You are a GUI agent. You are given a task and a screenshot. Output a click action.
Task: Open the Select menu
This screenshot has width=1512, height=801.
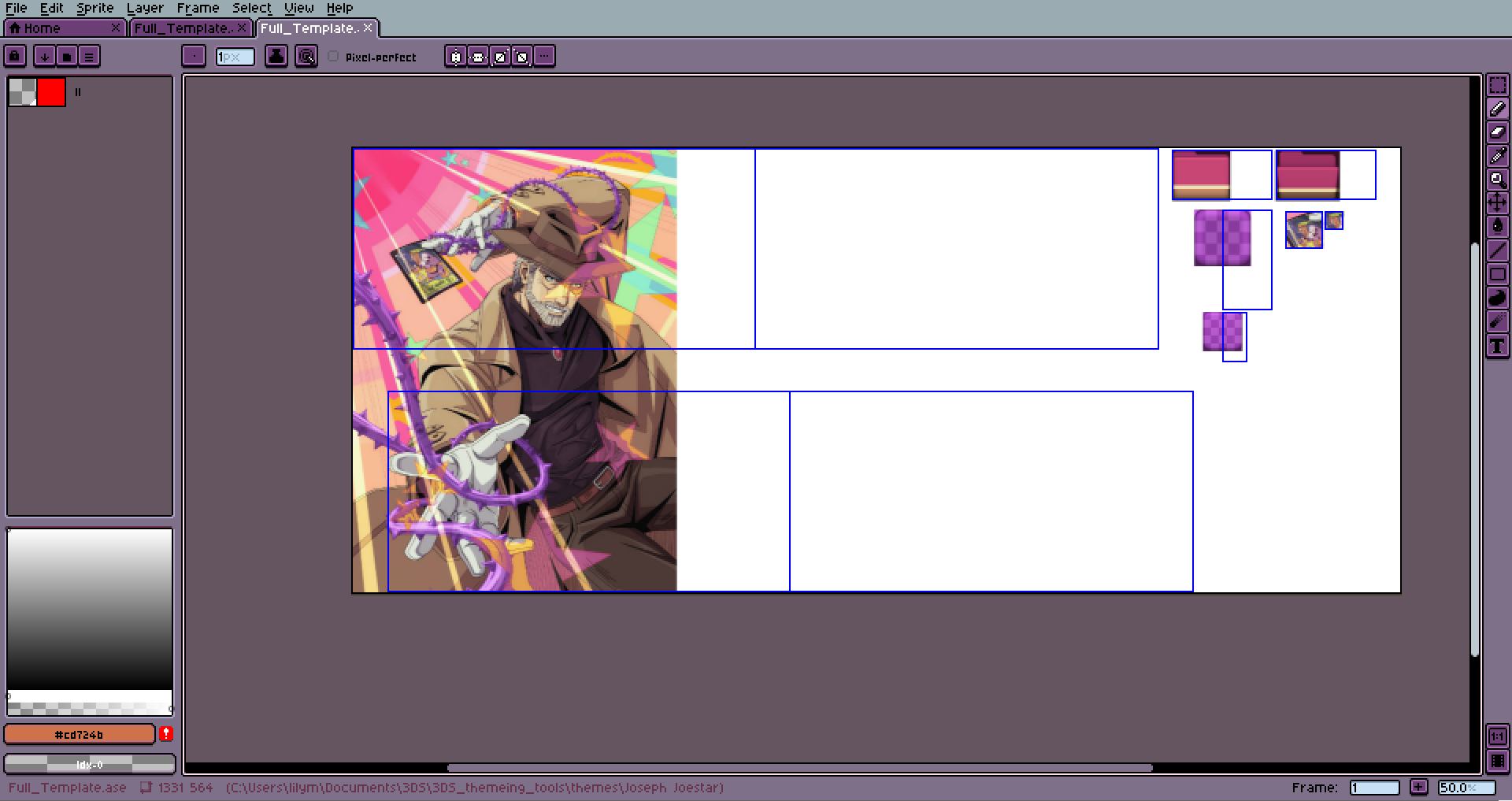tap(252, 8)
